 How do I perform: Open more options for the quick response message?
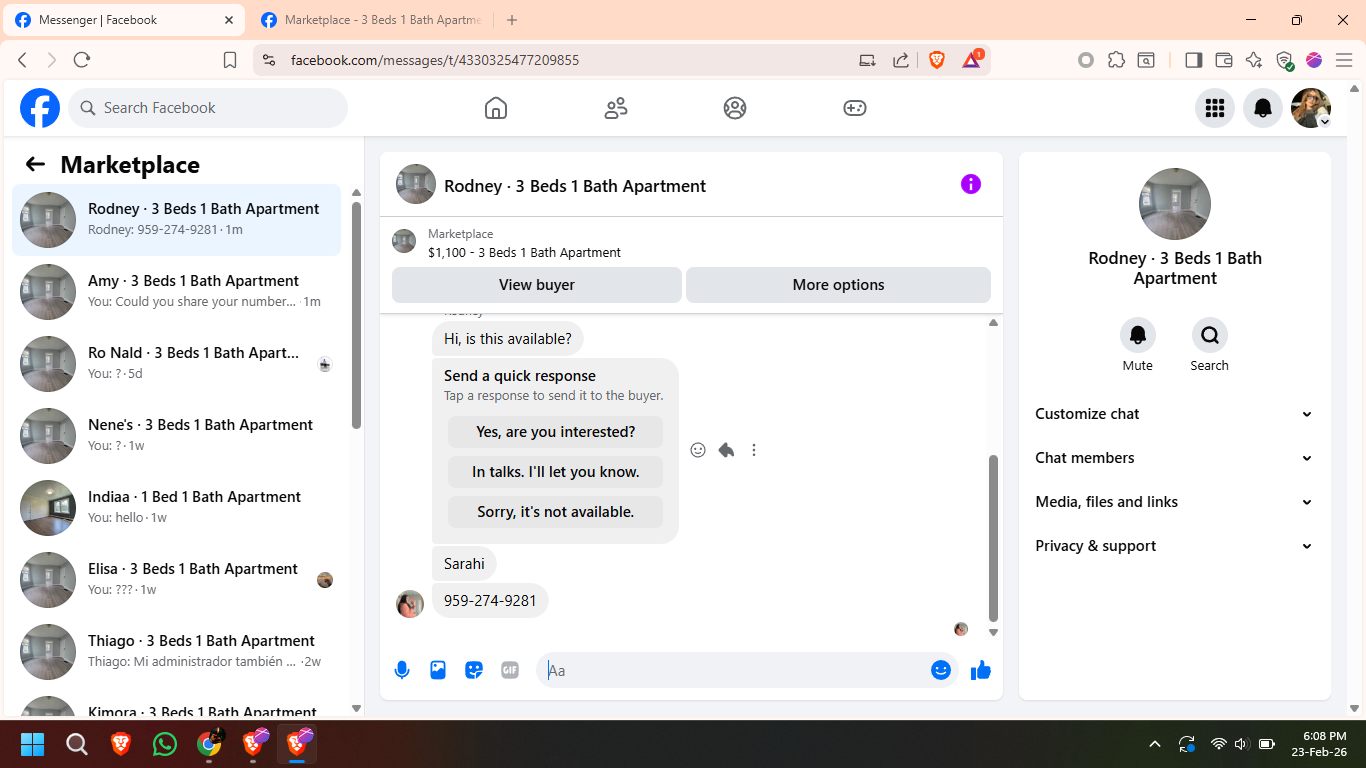pos(754,450)
